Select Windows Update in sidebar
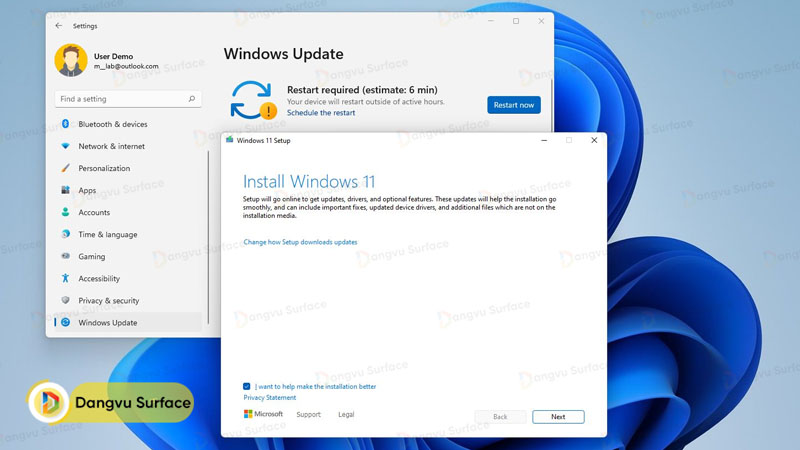Image resolution: width=800 pixels, height=450 pixels. click(107, 322)
